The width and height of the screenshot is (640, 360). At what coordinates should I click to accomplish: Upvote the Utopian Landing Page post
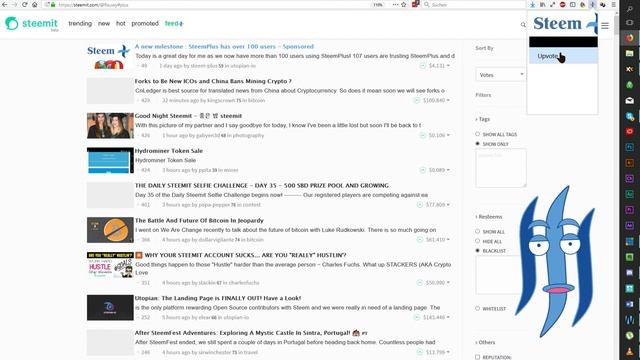click(x=416, y=317)
